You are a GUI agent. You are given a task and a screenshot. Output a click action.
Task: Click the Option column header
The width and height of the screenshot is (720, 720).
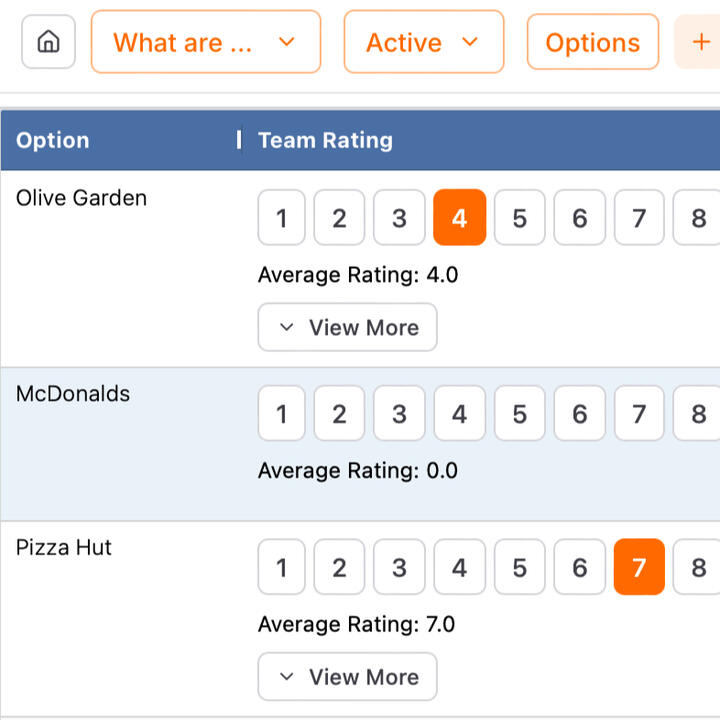(53, 140)
